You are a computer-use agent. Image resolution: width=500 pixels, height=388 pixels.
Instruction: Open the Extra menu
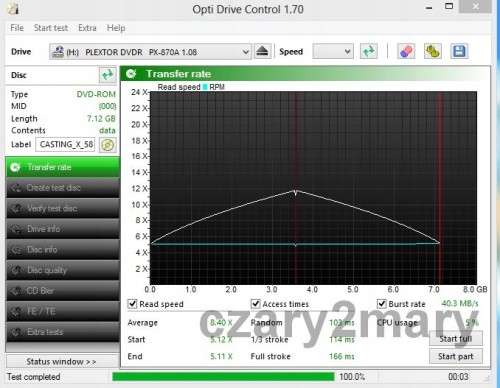pyautogui.click(x=87, y=28)
